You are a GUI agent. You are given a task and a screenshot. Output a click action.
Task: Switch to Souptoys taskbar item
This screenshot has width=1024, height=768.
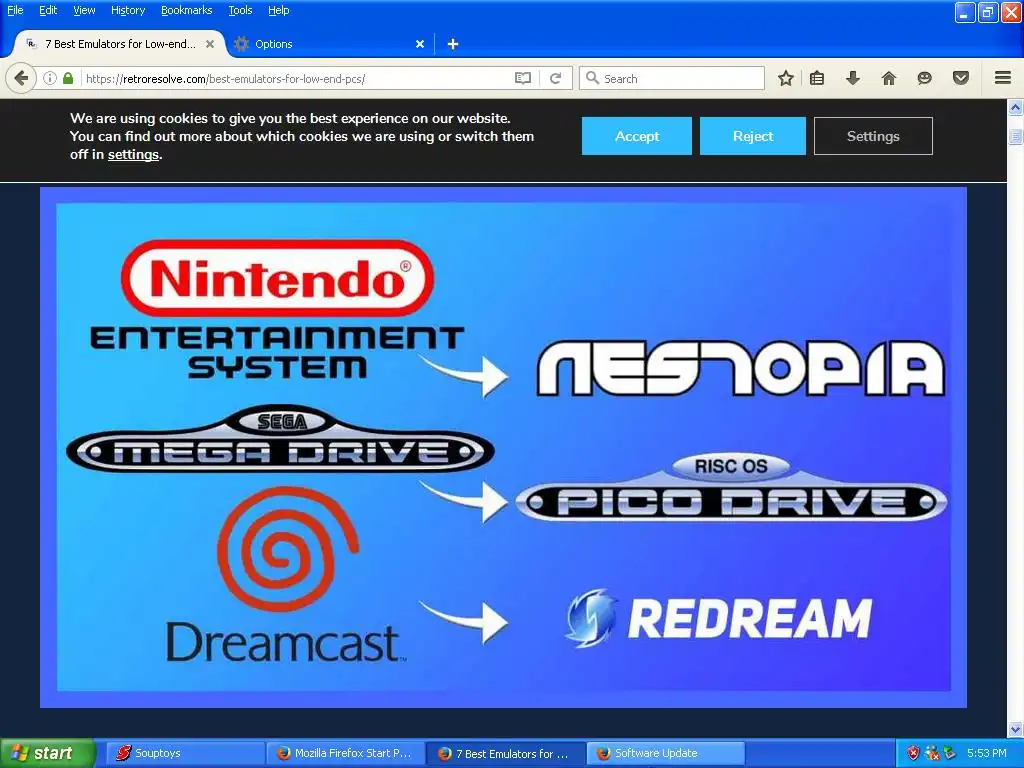click(x=185, y=753)
